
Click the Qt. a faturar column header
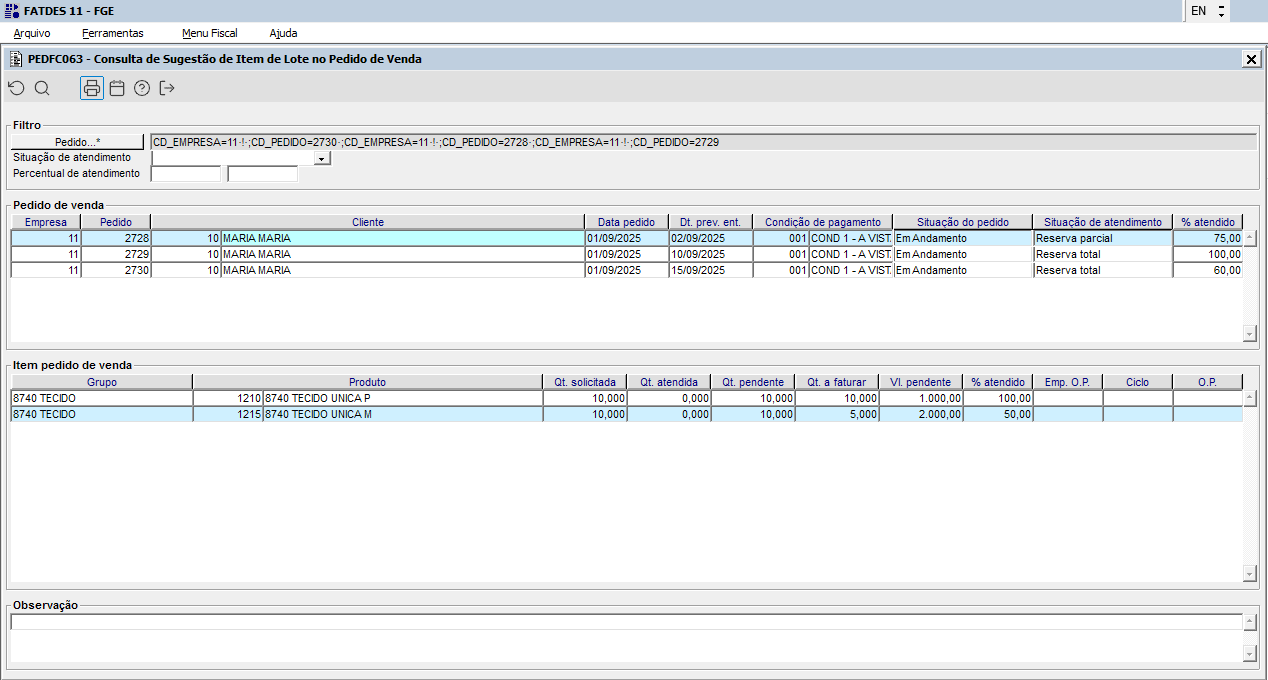point(838,382)
